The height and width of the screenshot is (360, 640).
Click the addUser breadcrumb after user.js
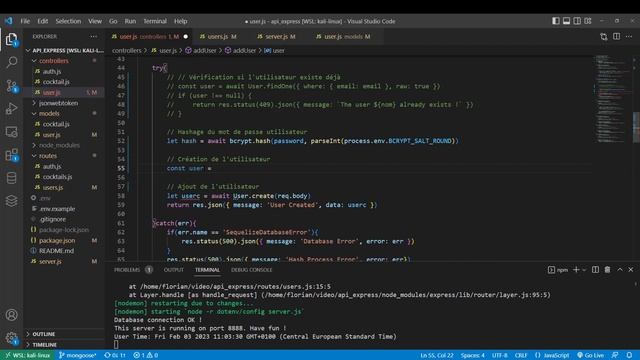point(201,51)
